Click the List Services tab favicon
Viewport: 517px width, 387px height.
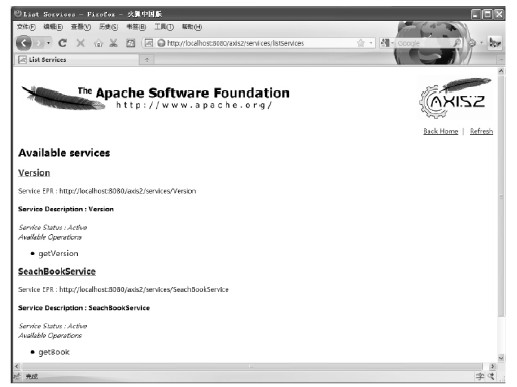(22, 60)
